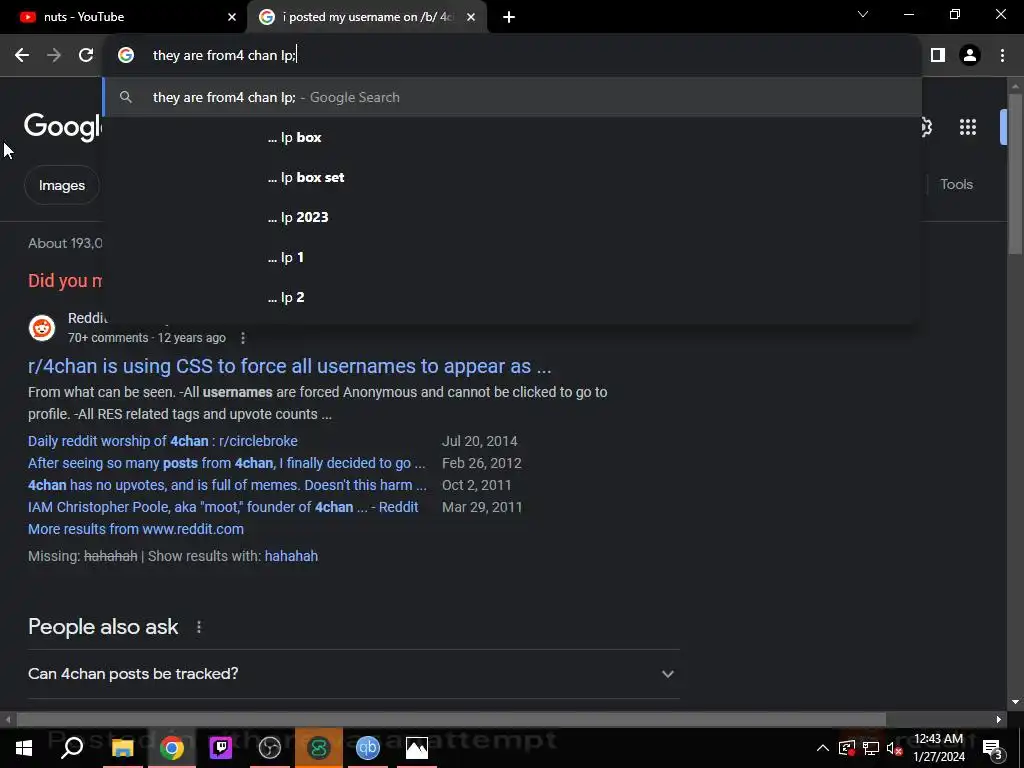Open Chrome three-dot menu
Viewport: 1024px width, 768px height.
point(1002,56)
